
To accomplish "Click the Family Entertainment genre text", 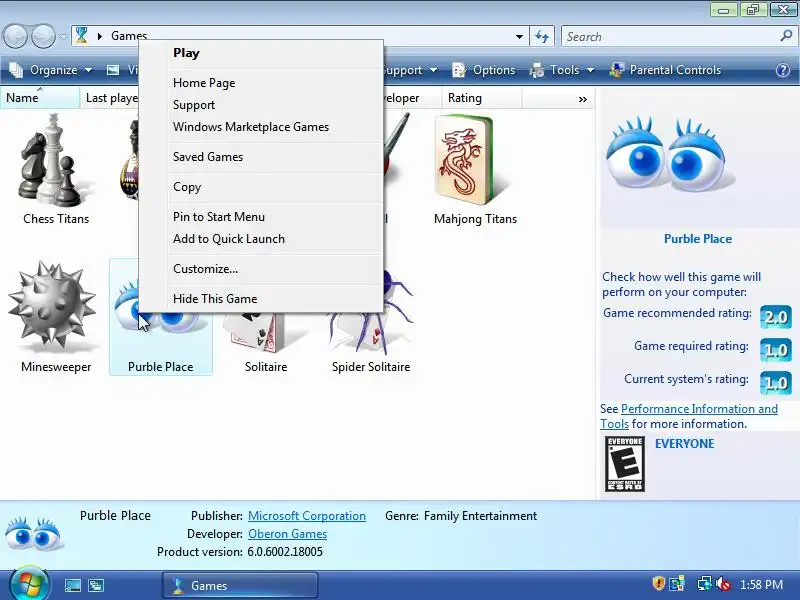I will (x=480, y=516).
